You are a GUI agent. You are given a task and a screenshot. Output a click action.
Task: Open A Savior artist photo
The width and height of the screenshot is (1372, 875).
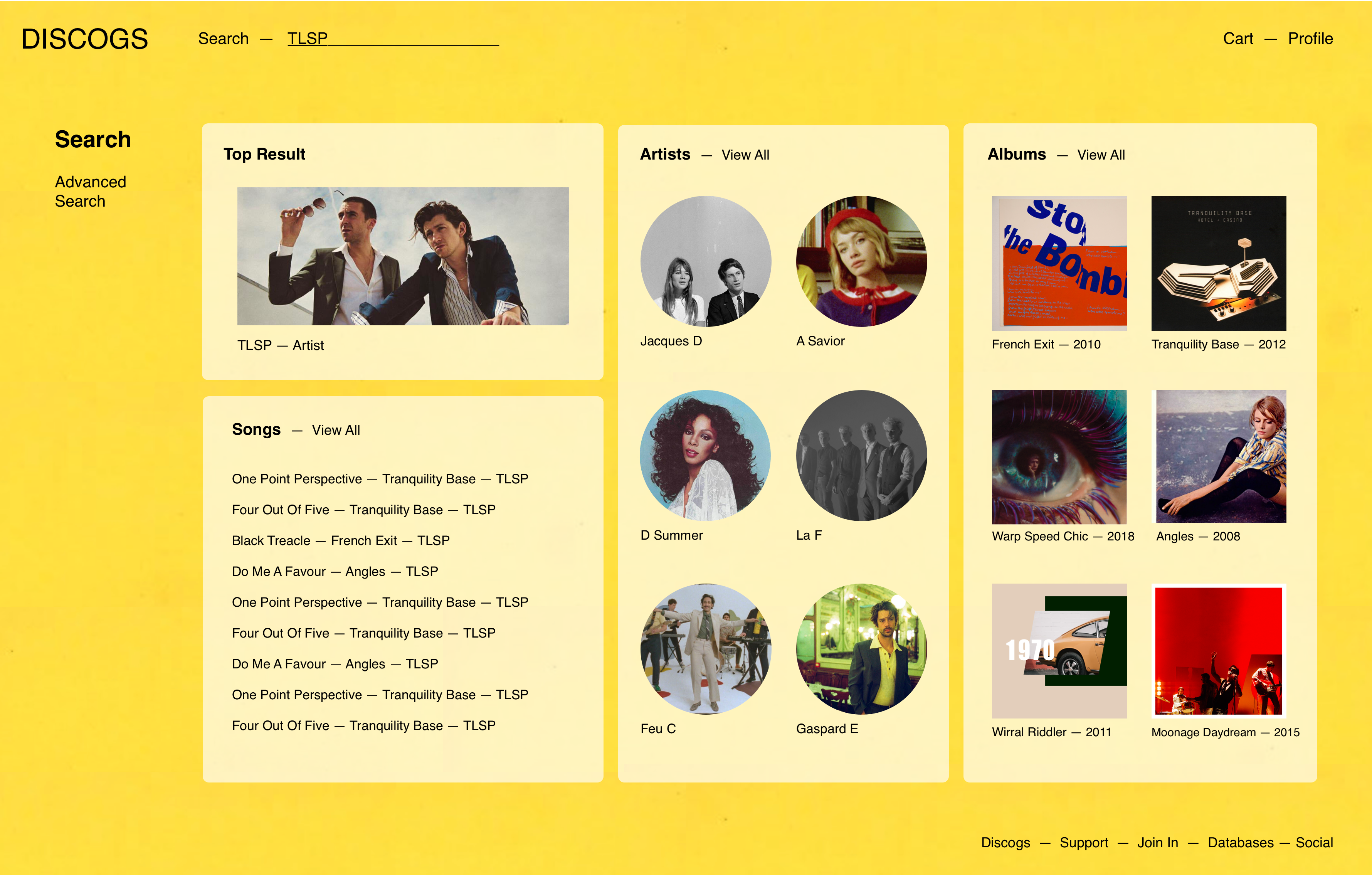861,261
